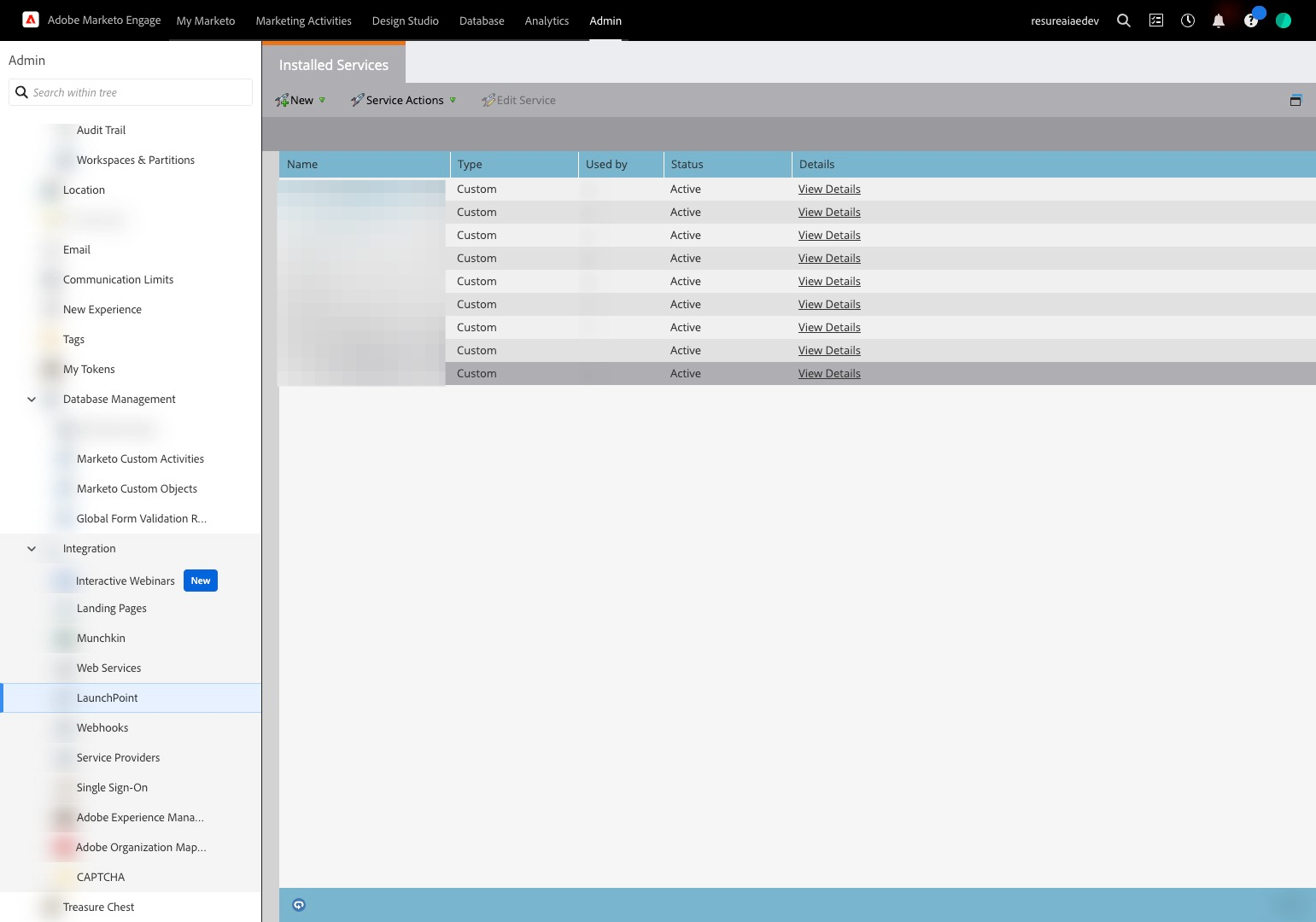Click View Details in the last highlighted row
Viewport: 1316px width, 922px height.
(829, 373)
